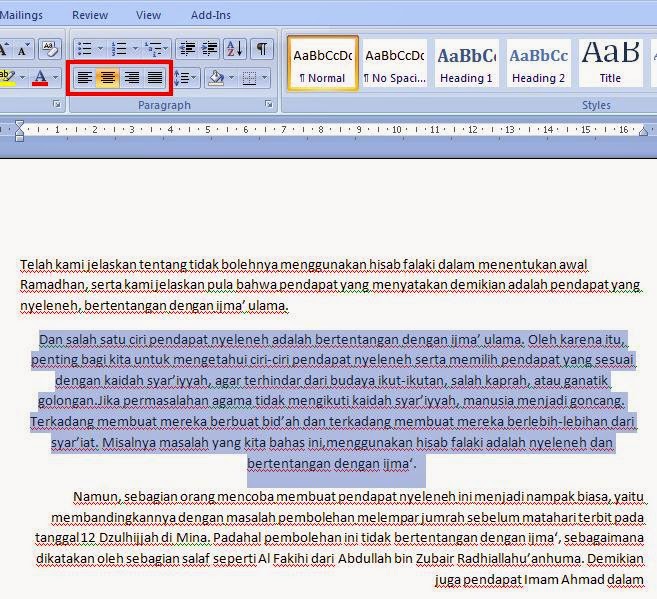The width and height of the screenshot is (657, 599).
Task: Click the Shrink Font icon
Action: click(23, 49)
